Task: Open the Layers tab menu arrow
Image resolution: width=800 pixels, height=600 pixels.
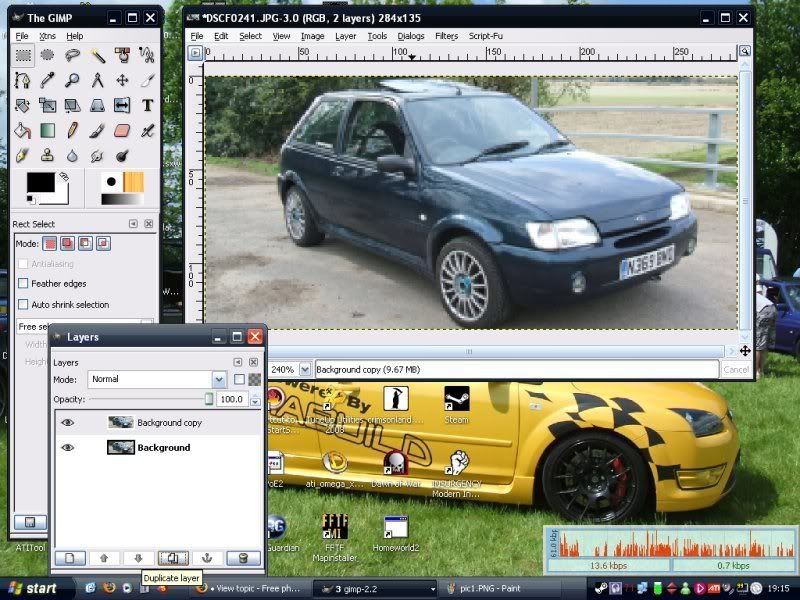Action: pos(238,362)
